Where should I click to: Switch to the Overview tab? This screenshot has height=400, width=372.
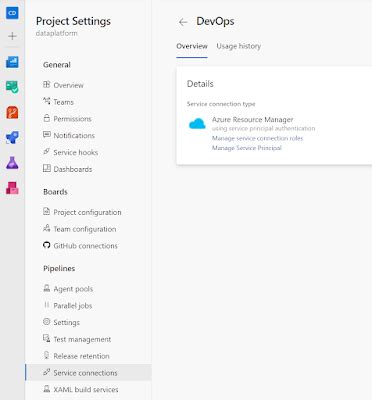click(x=192, y=46)
